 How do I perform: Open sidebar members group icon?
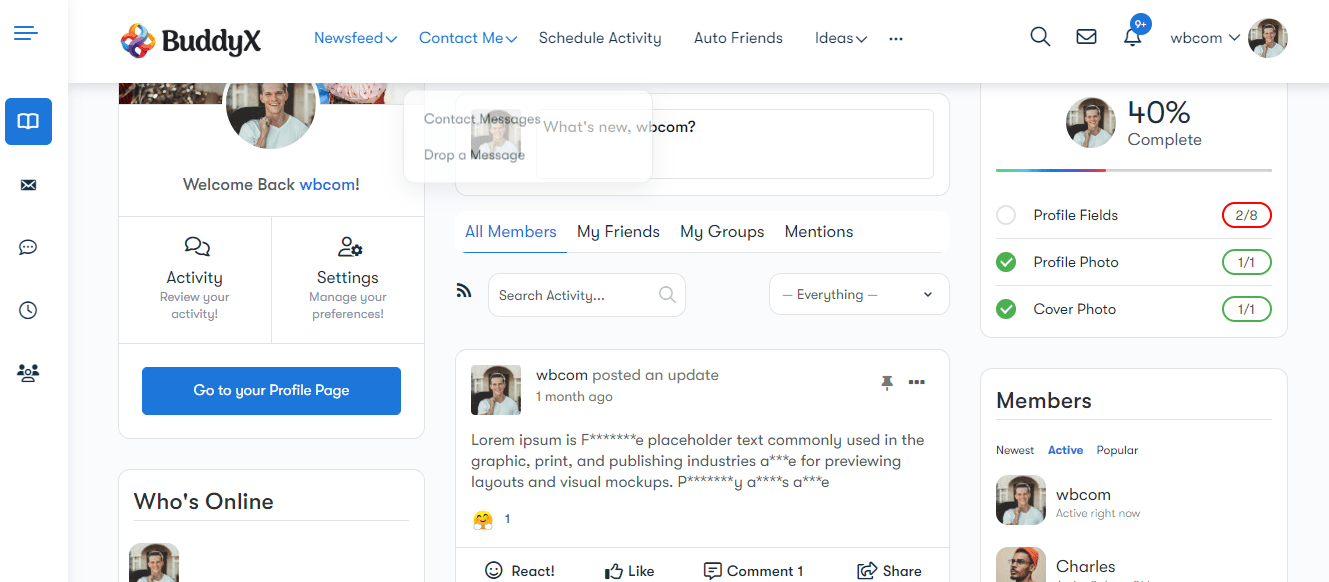pos(28,373)
